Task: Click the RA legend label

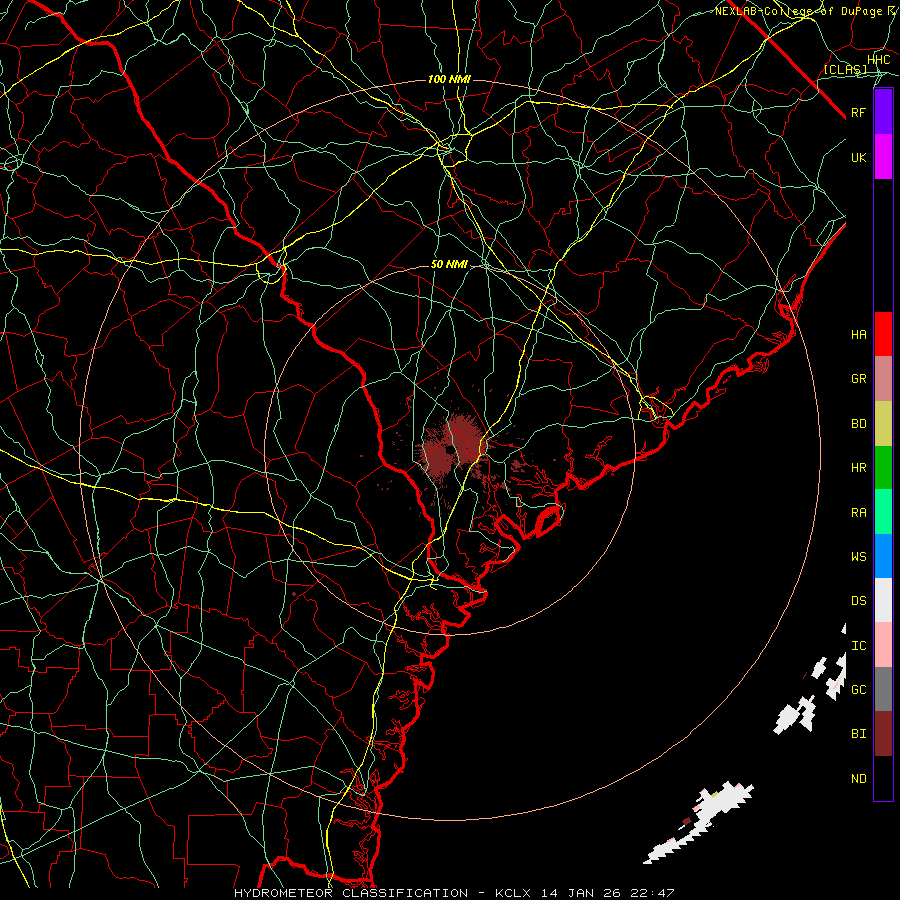Action: (x=859, y=513)
